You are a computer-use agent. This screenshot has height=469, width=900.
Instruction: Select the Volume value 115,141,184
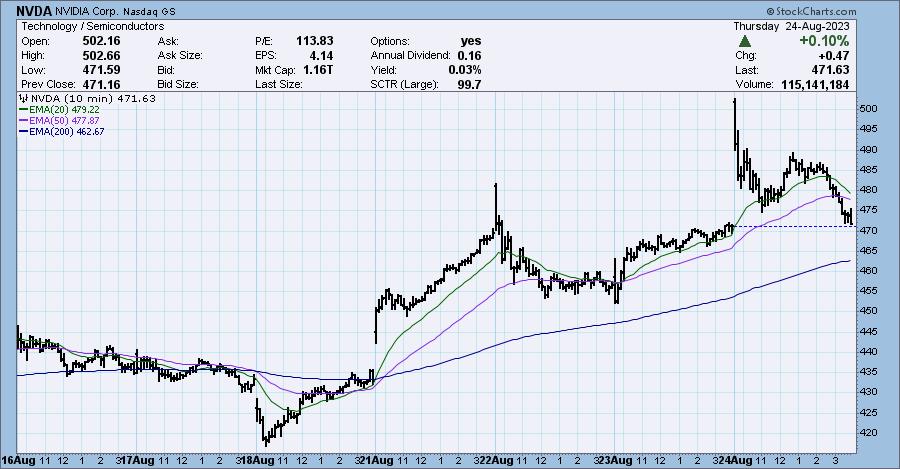(815, 84)
